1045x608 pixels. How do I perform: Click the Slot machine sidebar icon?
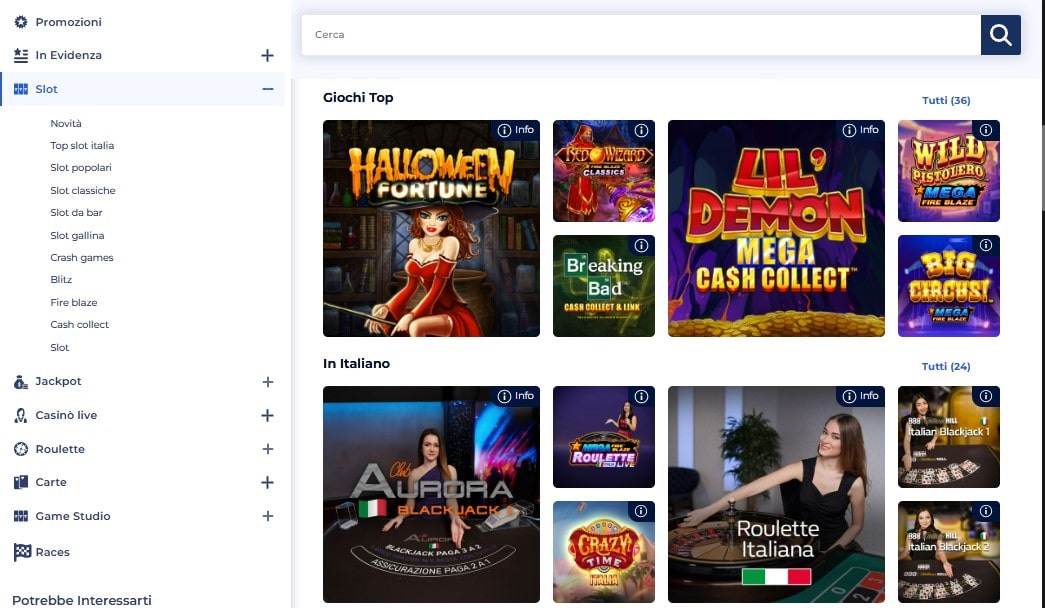[21, 89]
